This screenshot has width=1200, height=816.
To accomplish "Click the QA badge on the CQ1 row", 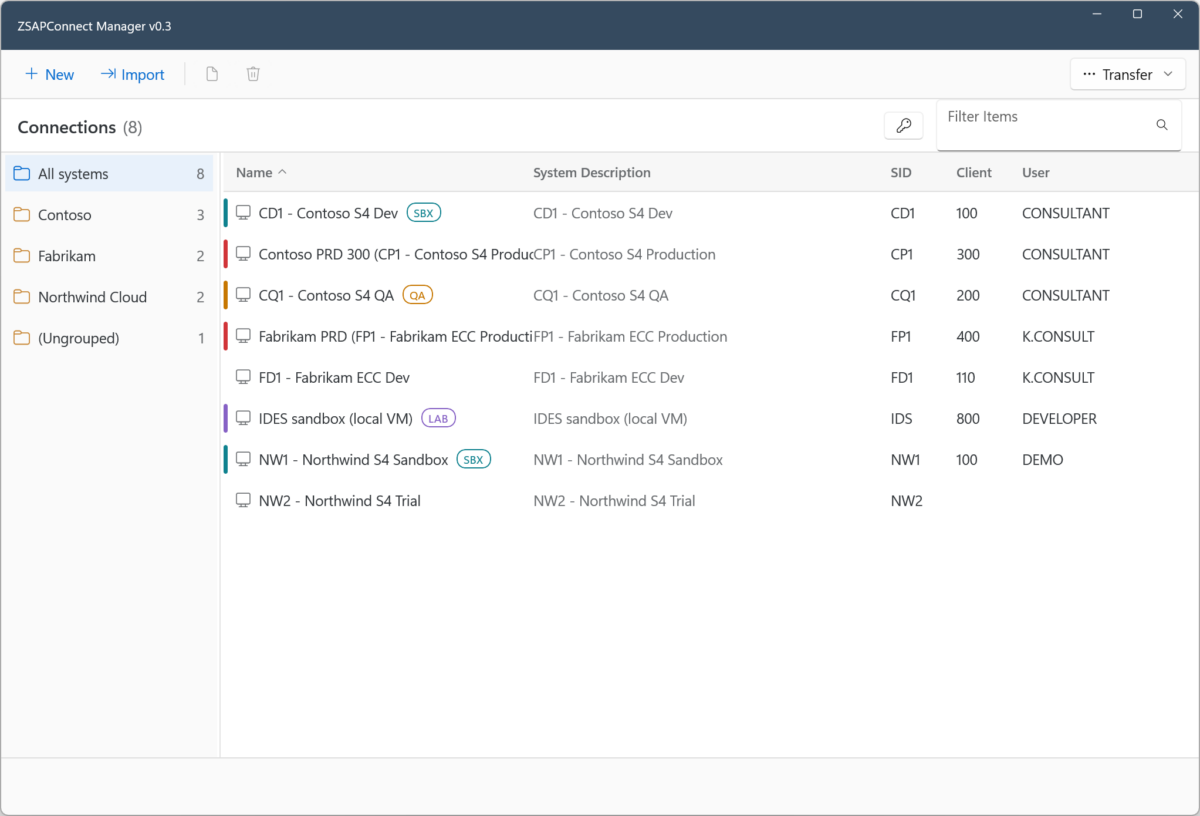I will click(418, 295).
